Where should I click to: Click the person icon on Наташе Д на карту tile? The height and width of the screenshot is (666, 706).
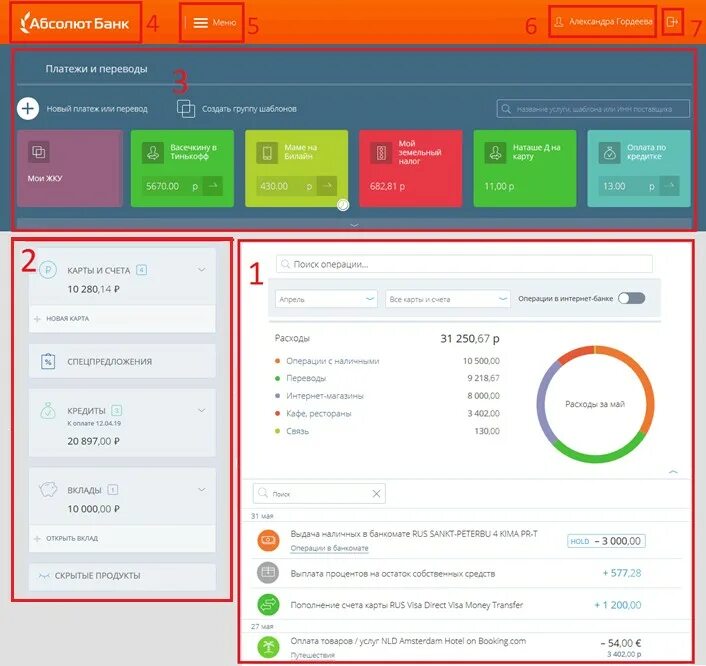pyautogui.click(x=495, y=153)
